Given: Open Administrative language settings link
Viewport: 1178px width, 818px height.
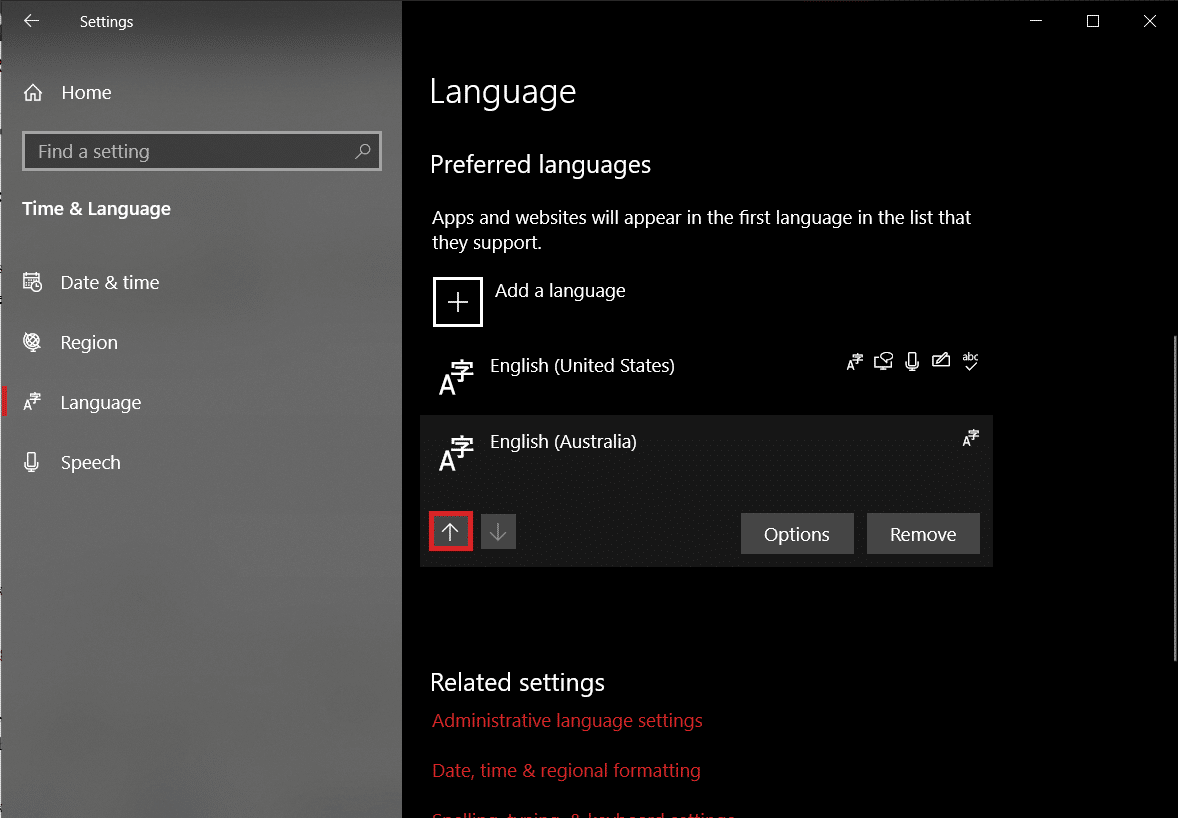Looking at the screenshot, I should 567,721.
